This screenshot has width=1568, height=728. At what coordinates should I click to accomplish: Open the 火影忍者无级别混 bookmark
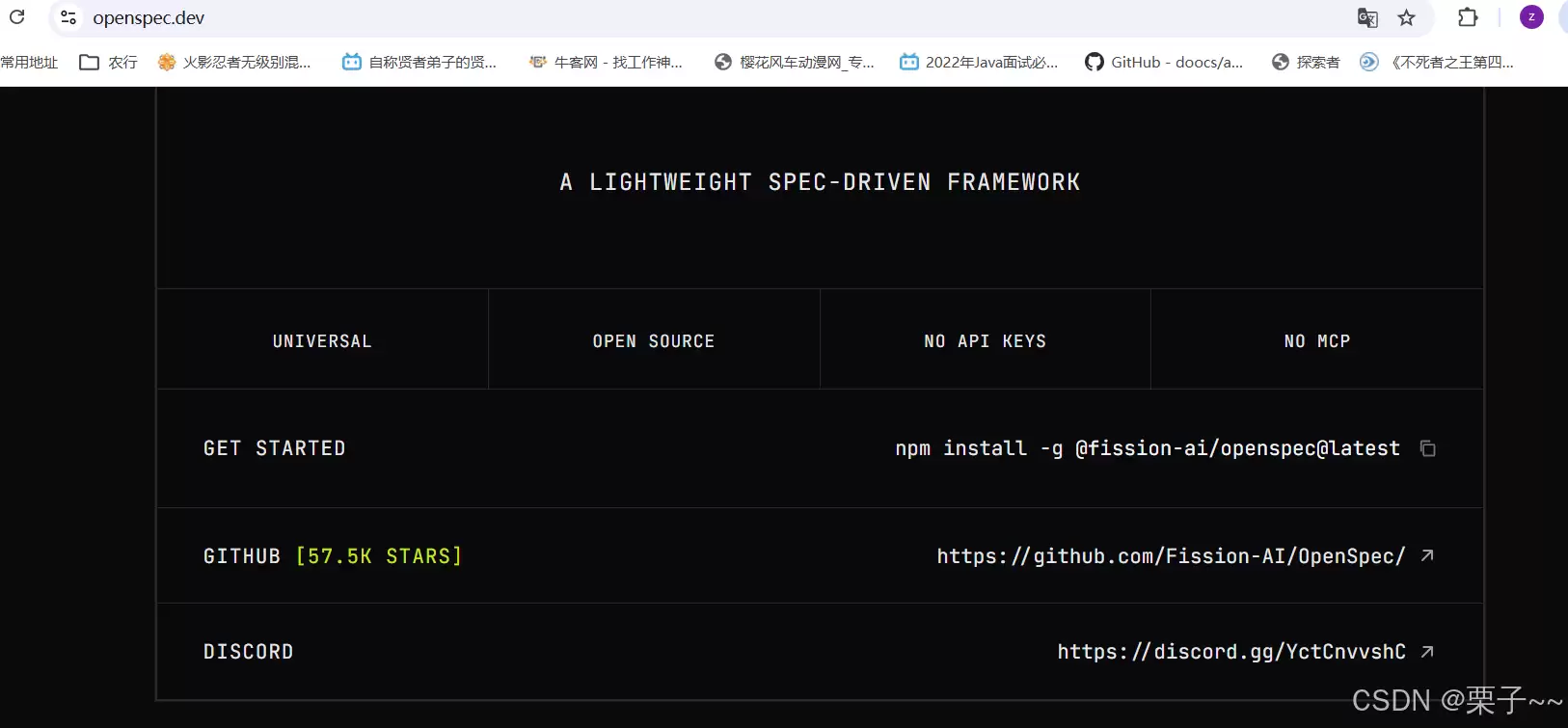click(x=234, y=63)
